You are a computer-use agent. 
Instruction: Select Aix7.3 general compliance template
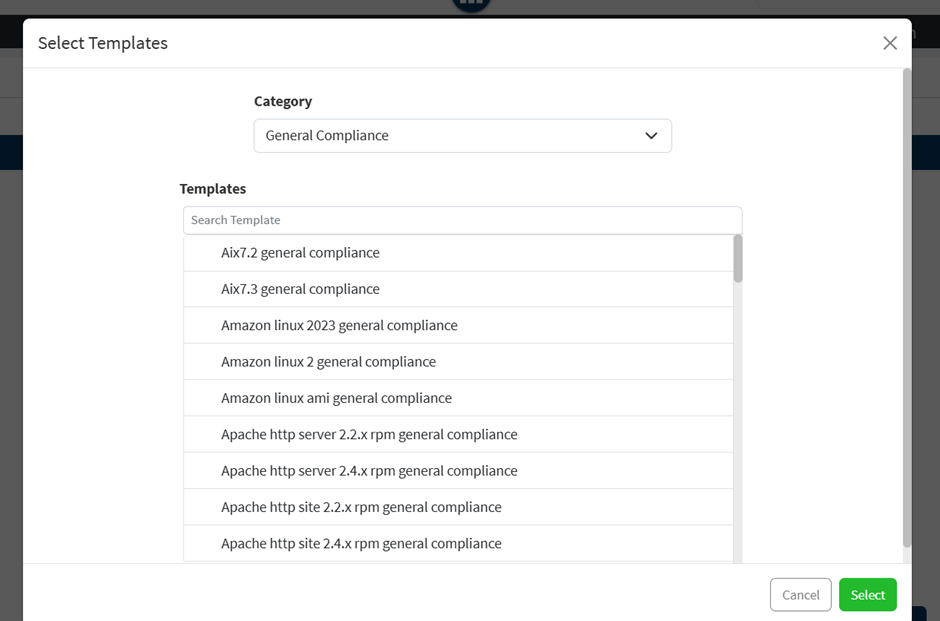pyautogui.click(x=458, y=289)
